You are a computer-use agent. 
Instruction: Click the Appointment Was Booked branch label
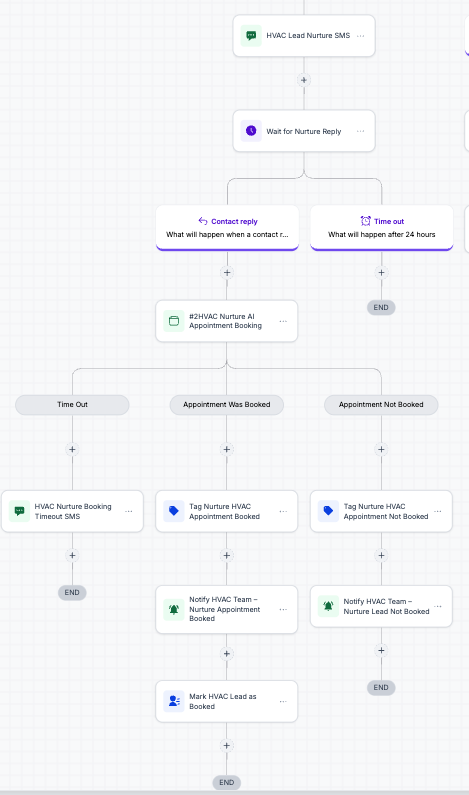pos(227,405)
